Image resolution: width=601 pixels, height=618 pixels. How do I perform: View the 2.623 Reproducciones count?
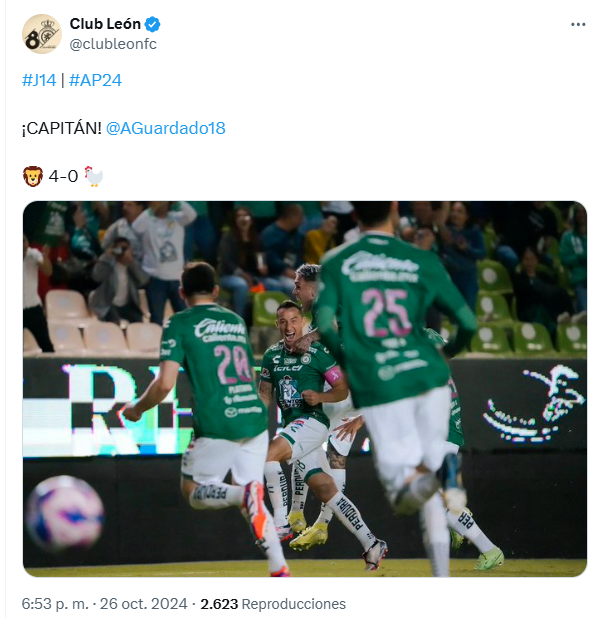pos(273,604)
